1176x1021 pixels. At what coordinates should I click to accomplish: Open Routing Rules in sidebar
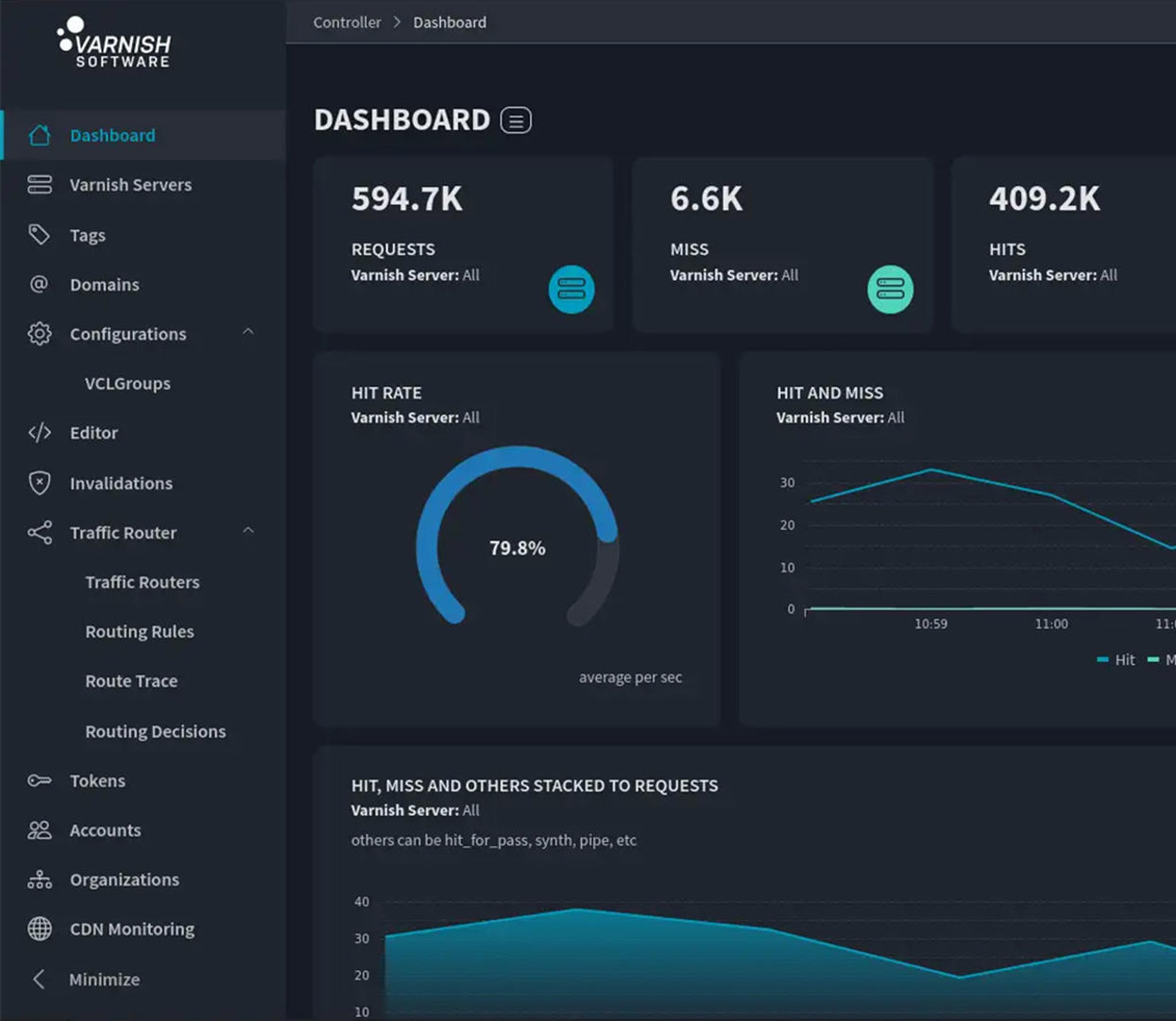139,631
